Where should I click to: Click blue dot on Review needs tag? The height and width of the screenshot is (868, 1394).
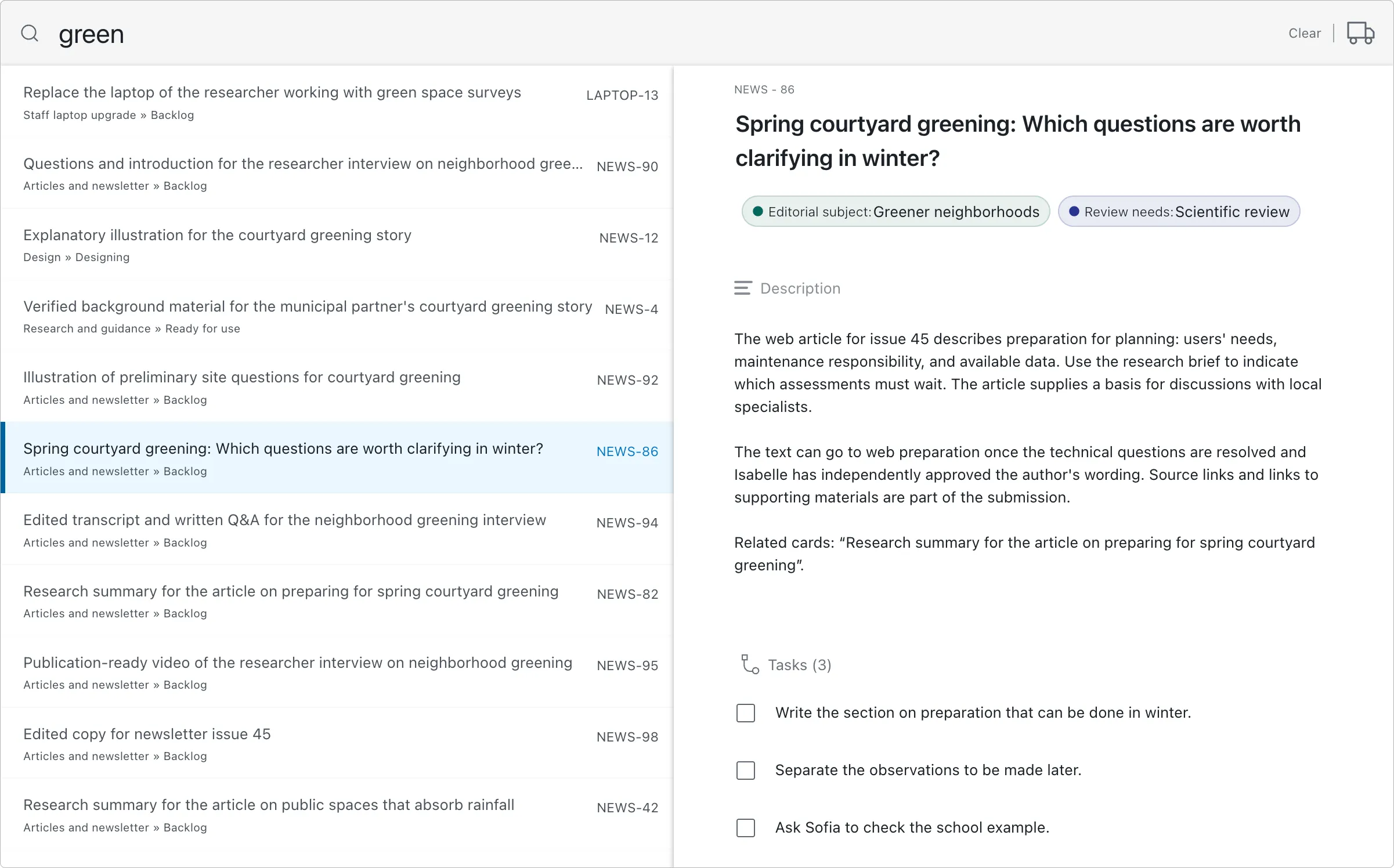1074,212
